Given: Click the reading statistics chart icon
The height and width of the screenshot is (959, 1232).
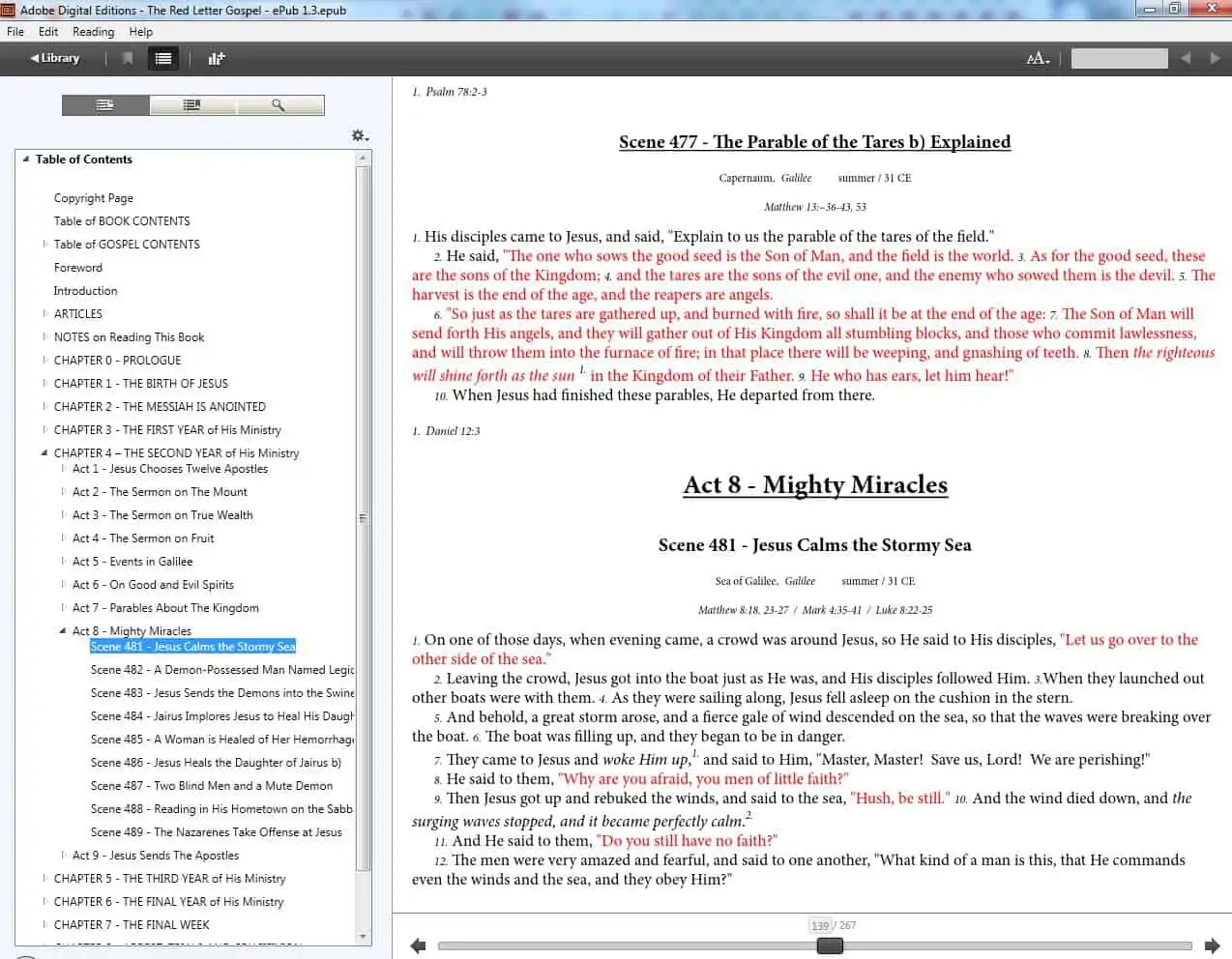Looking at the screenshot, I should pyautogui.click(x=217, y=59).
